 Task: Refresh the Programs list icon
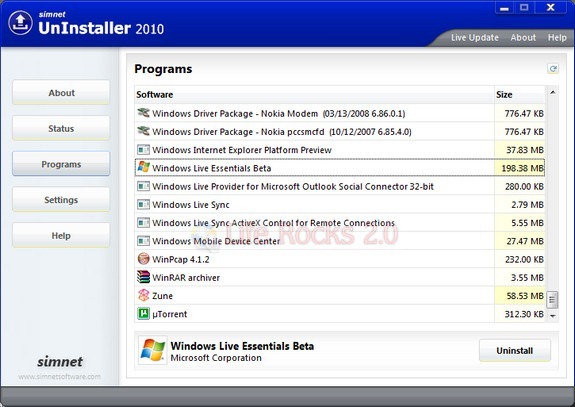coord(553,69)
